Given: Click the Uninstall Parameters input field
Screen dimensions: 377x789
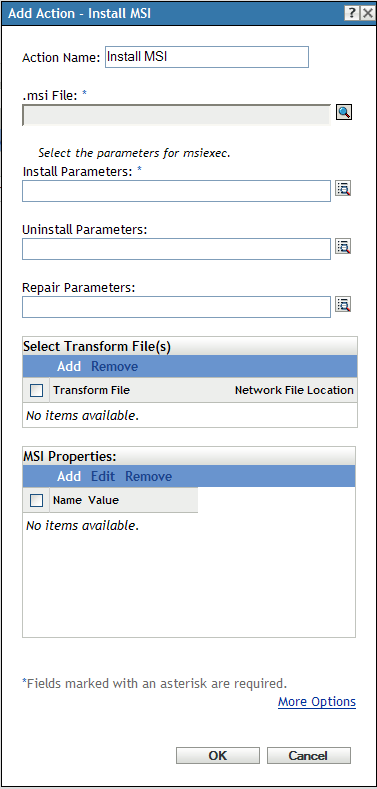Looking at the screenshot, I should 177,249.
